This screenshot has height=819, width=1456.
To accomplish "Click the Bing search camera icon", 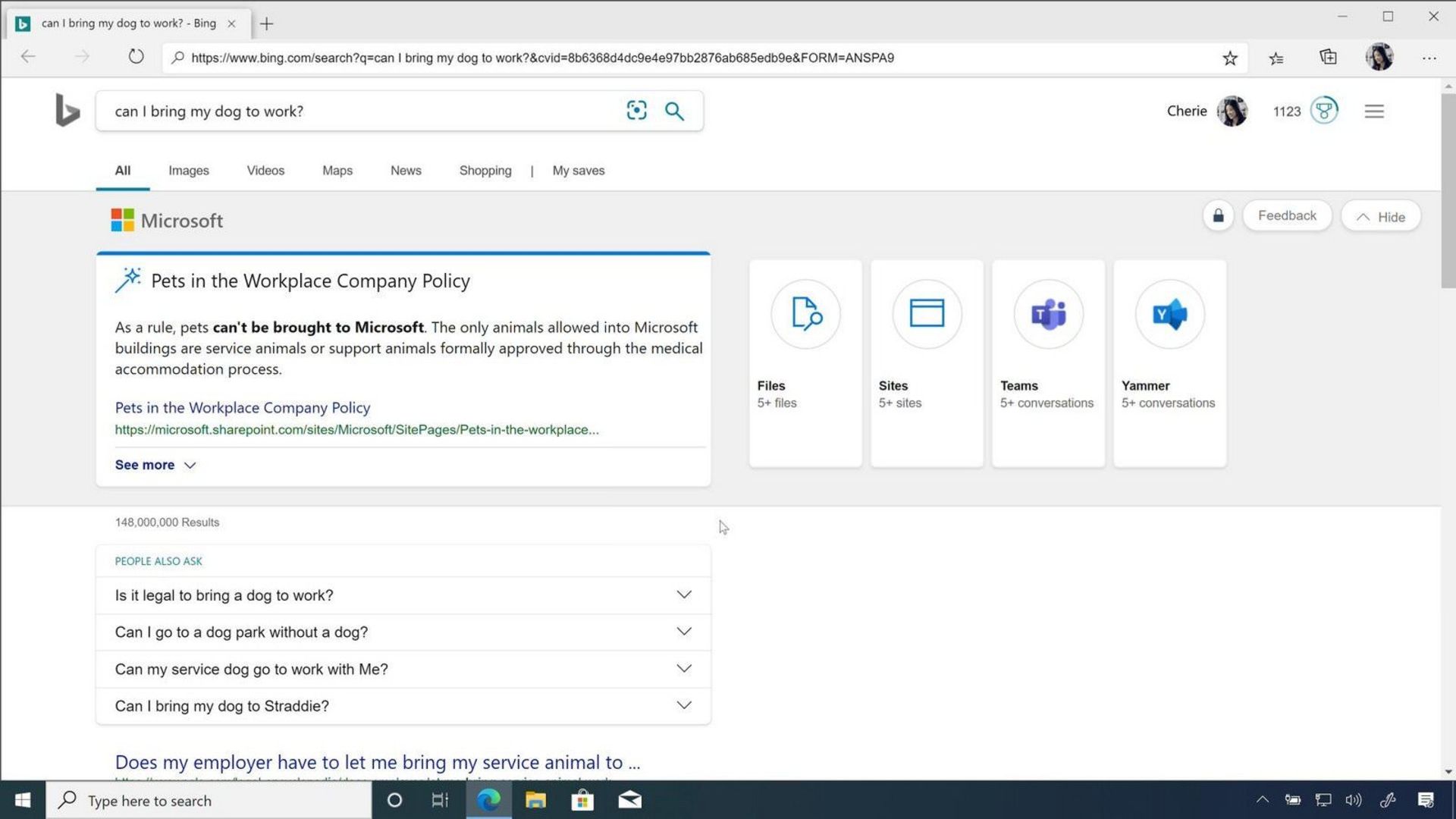I will tap(636, 110).
